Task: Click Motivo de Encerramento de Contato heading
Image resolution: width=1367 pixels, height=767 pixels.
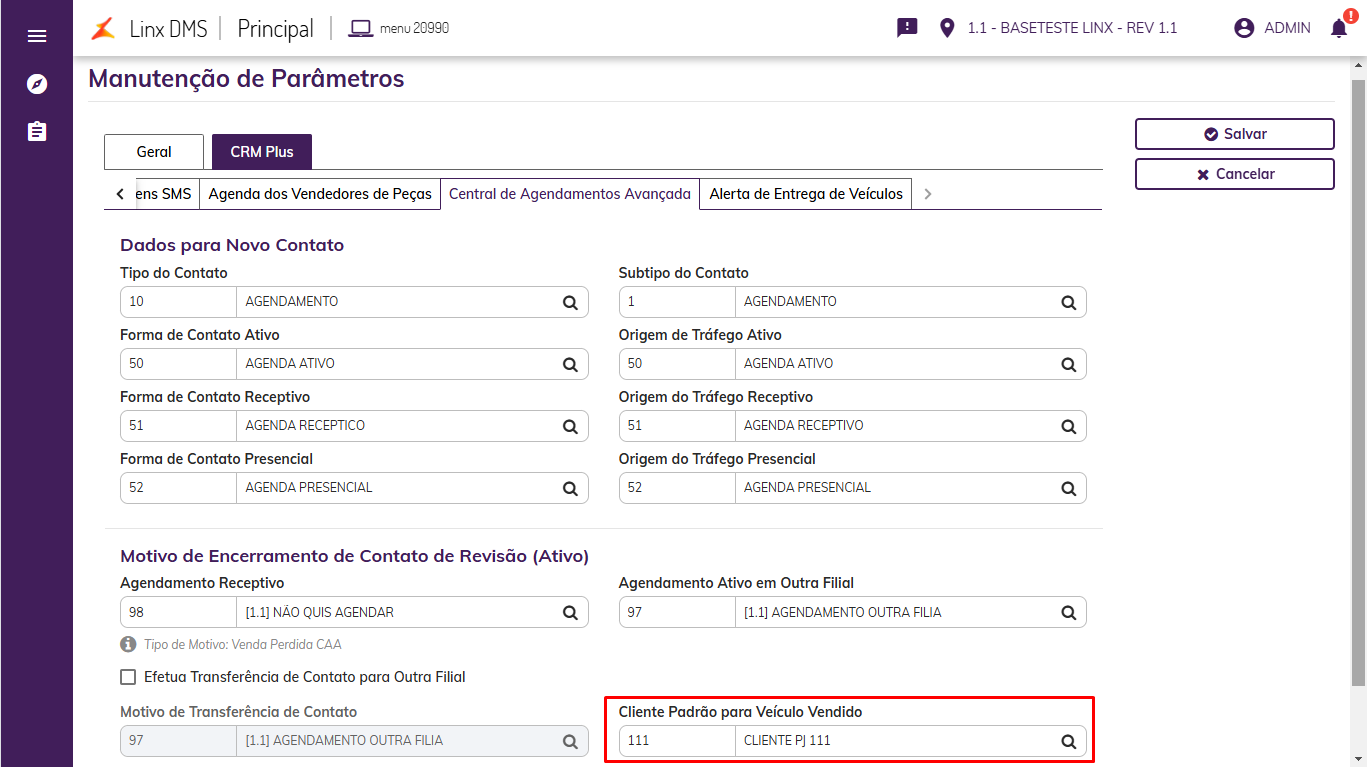Action: coord(354,556)
